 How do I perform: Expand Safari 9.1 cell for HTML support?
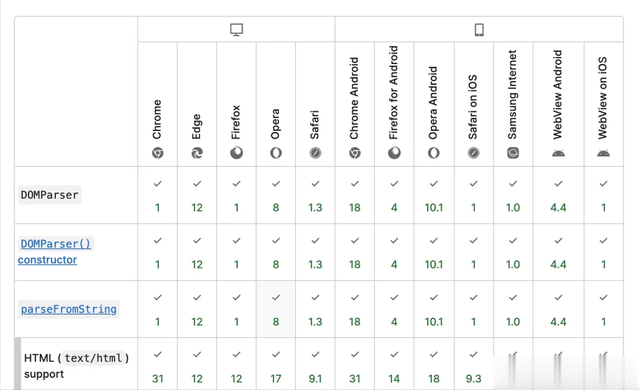[315, 364]
